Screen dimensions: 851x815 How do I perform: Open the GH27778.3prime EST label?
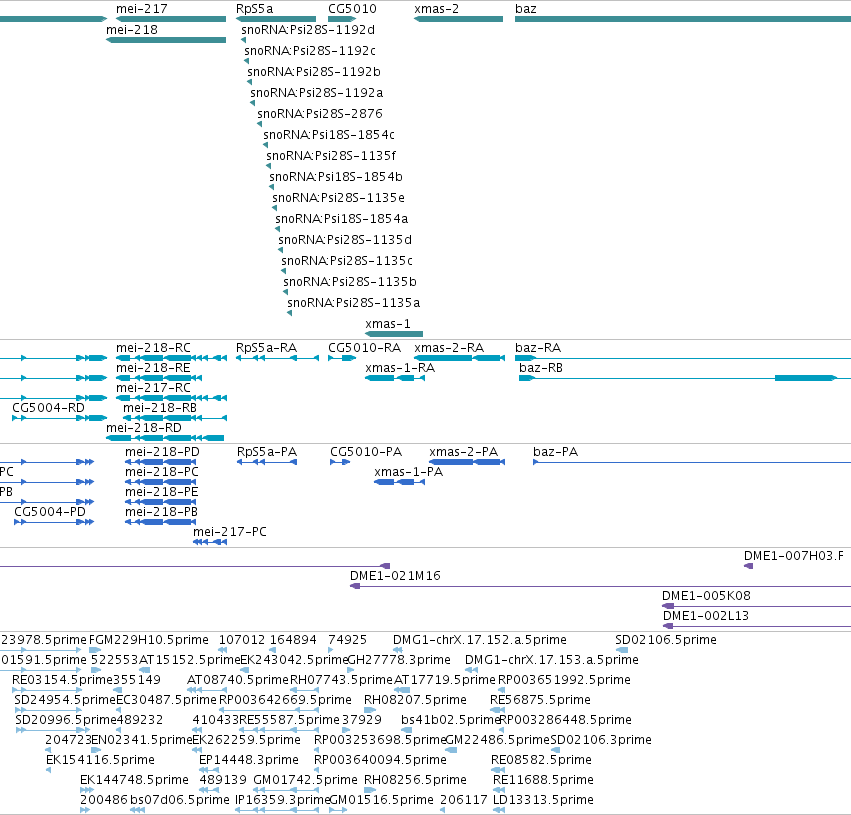tap(399, 660)
